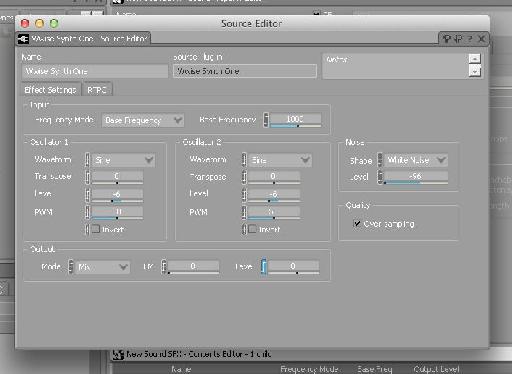Click the Base Freq column header in Contents Editor
This screenshot has height=374, width=512.
pos(375,369)
